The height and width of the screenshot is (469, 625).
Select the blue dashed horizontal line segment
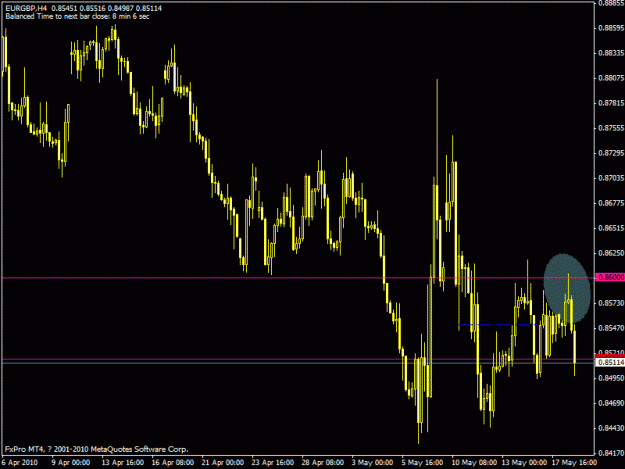[497, 325]
